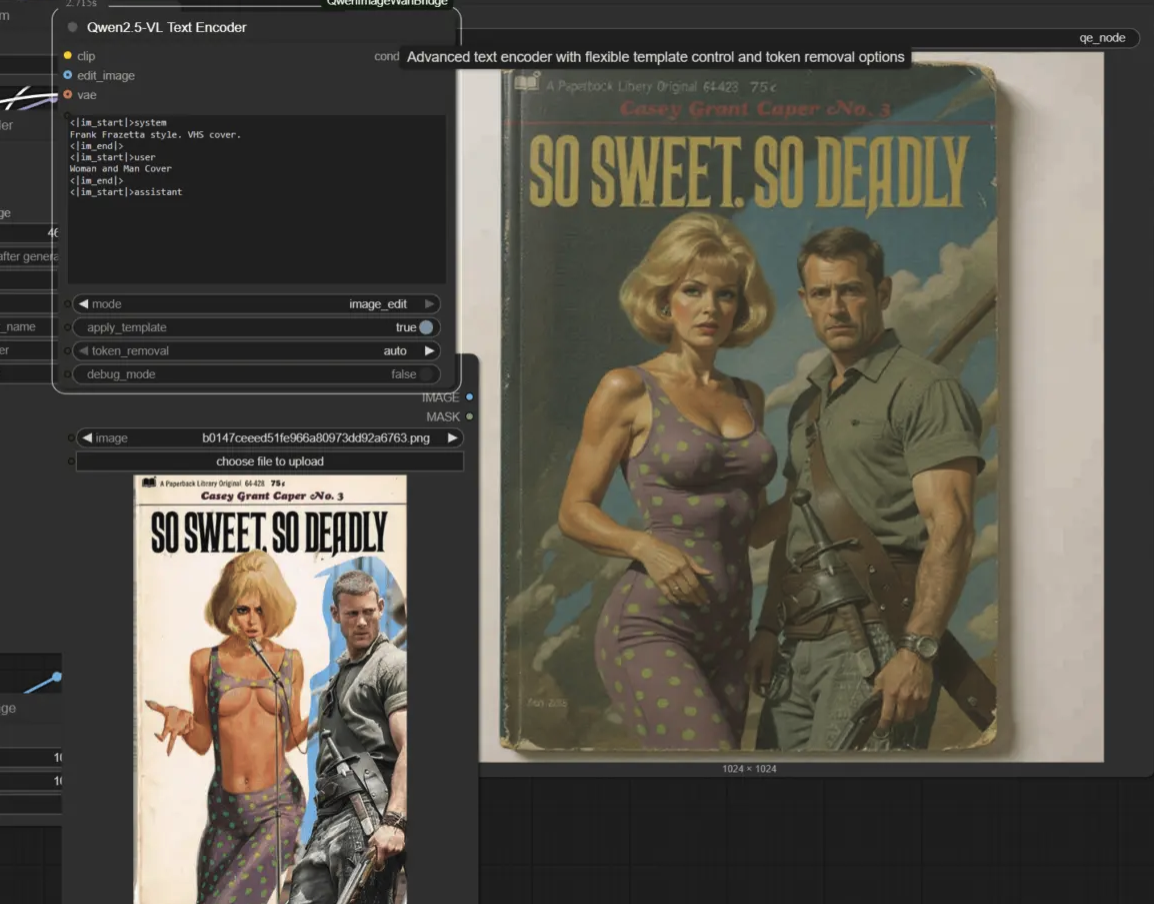Collapse the Qwen2.5-VL Text Encoder node via its dot
The image size is (1154, 904).
72,27
